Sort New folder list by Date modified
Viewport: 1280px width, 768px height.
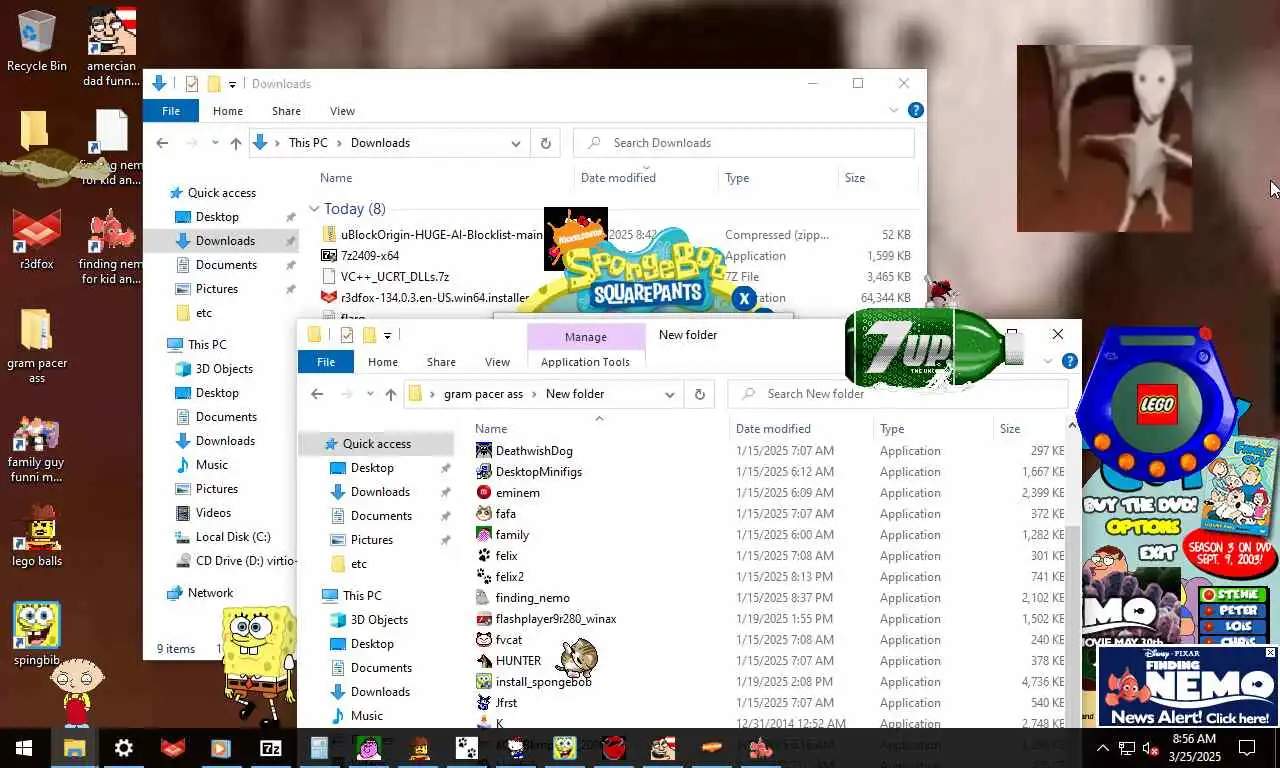click(x=773, y=428)
